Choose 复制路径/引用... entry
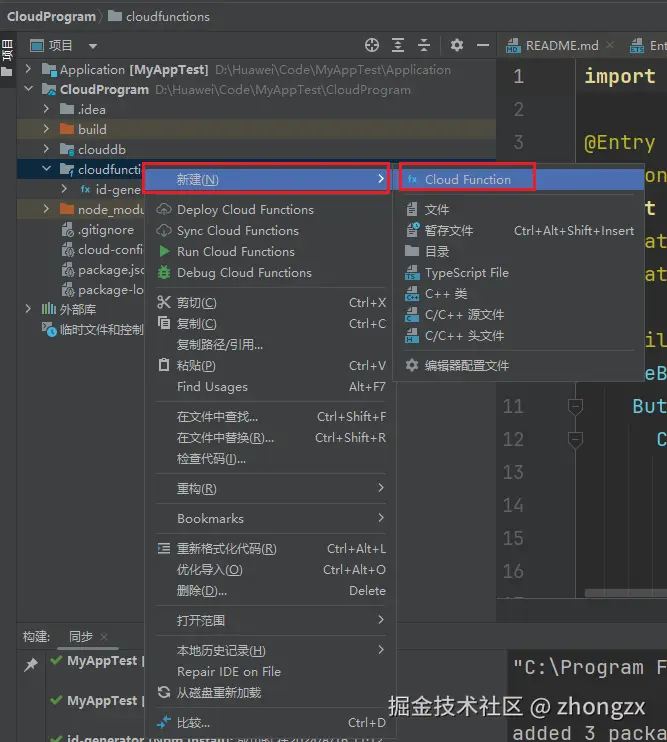 pos(271,344)
